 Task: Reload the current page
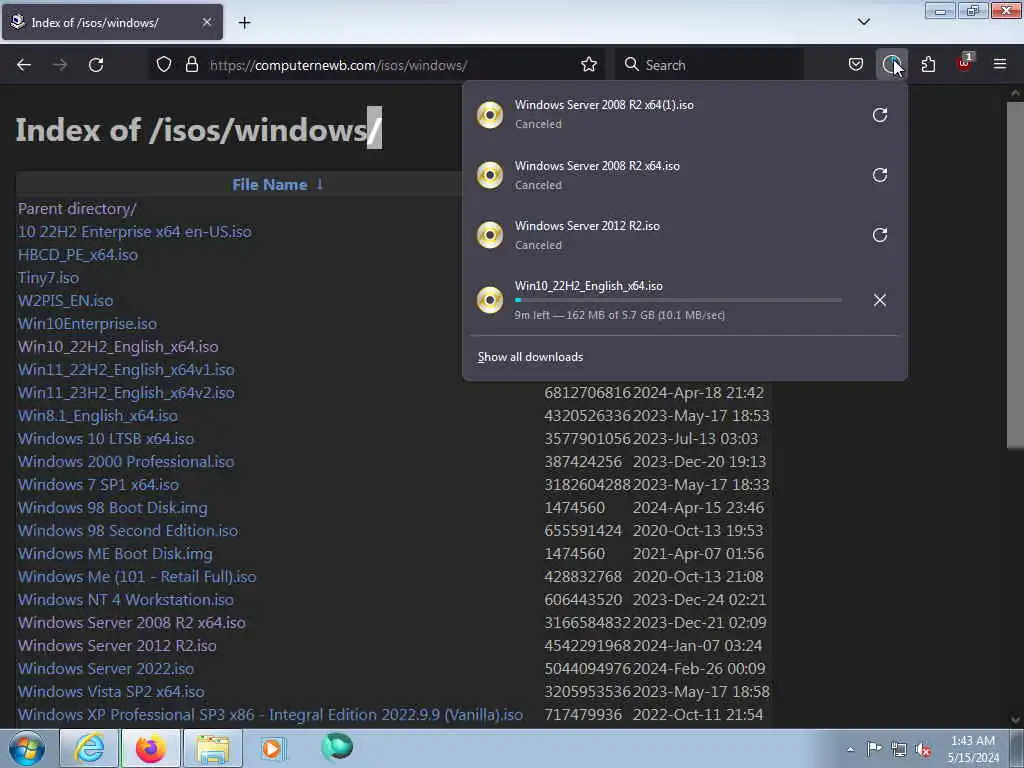(96, 65)
